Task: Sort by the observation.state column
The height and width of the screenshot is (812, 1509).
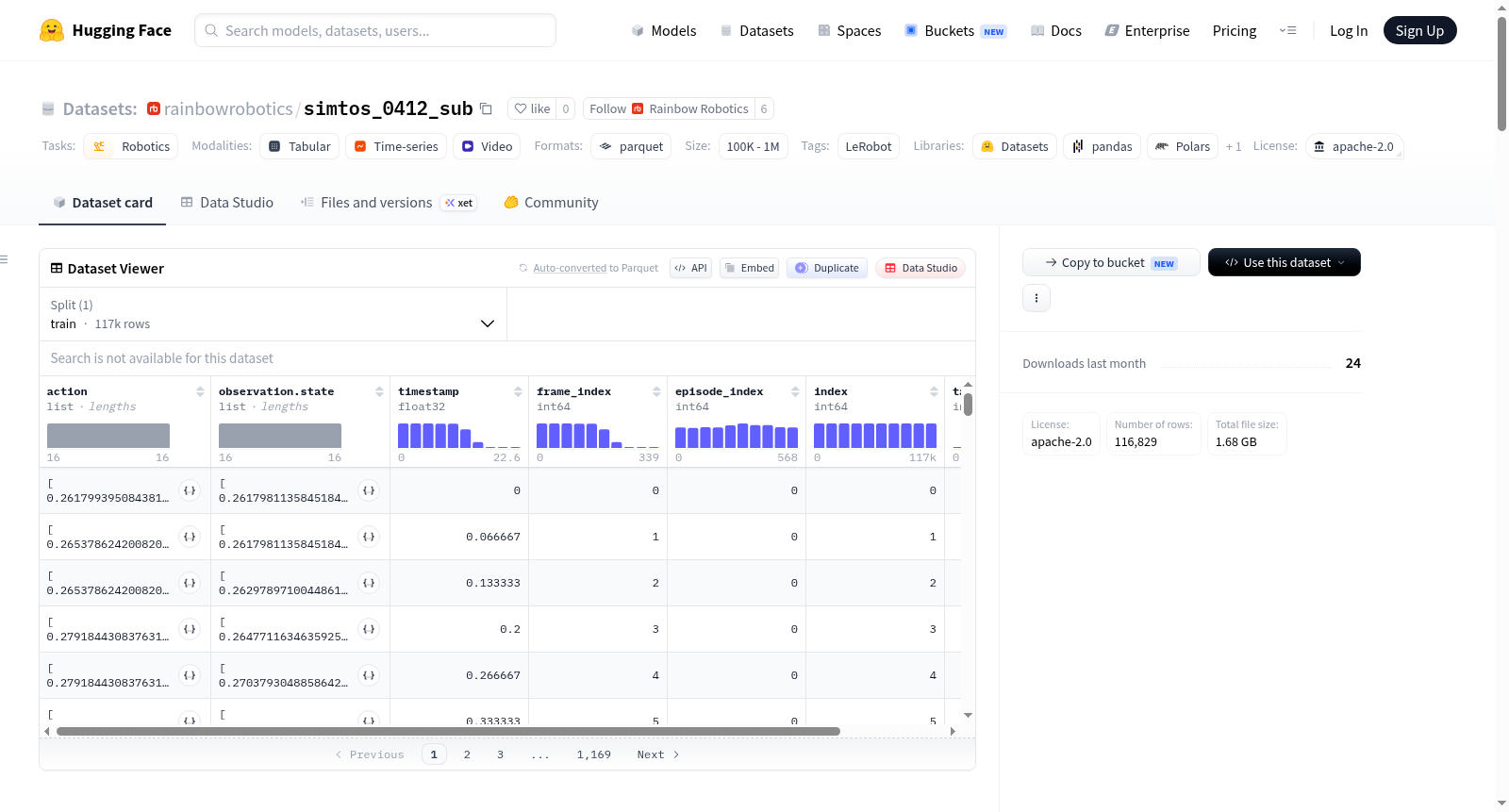Action: [x=379, y=391]
